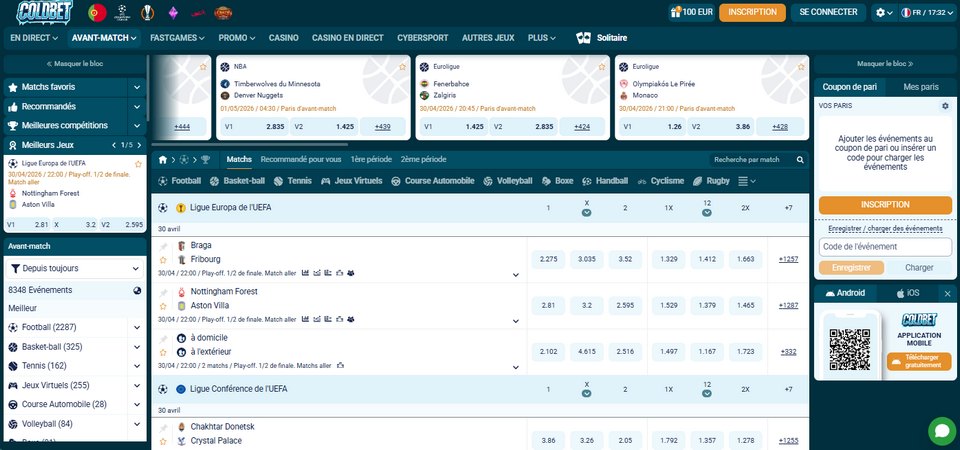This screenshot has width=960, height=450.
Task: Go to home icon in breadcrumb
Action: pos(163,160)
